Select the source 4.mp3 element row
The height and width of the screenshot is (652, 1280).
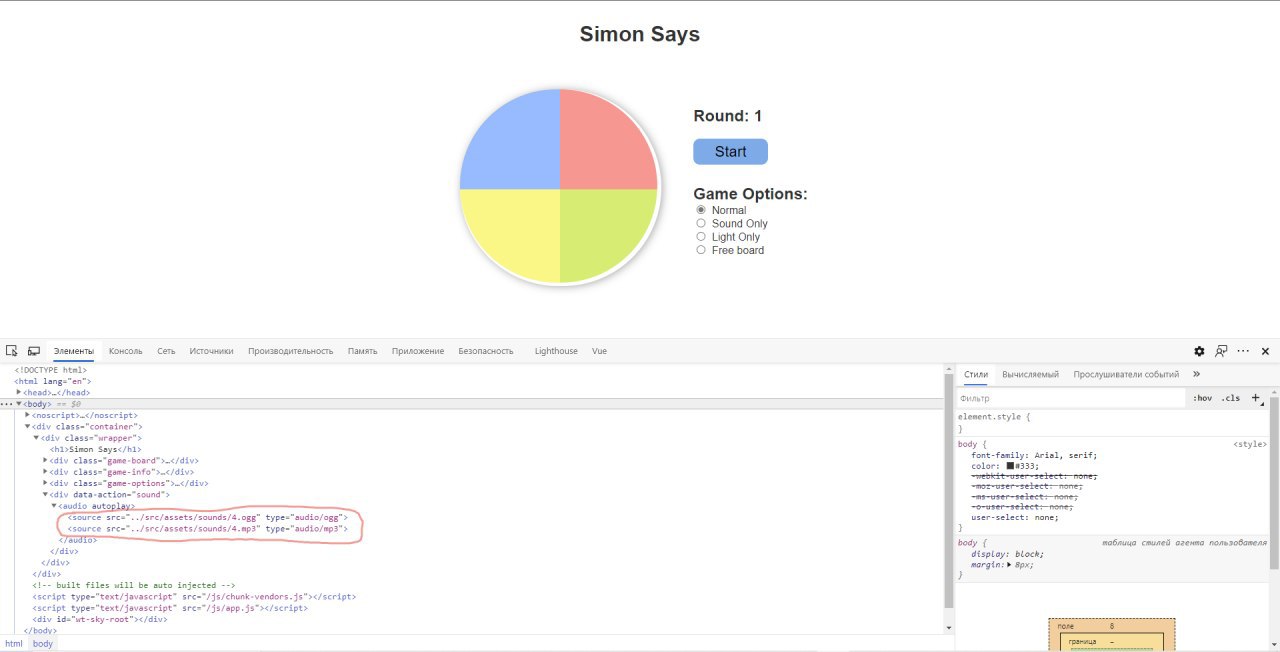click(207, 528)
